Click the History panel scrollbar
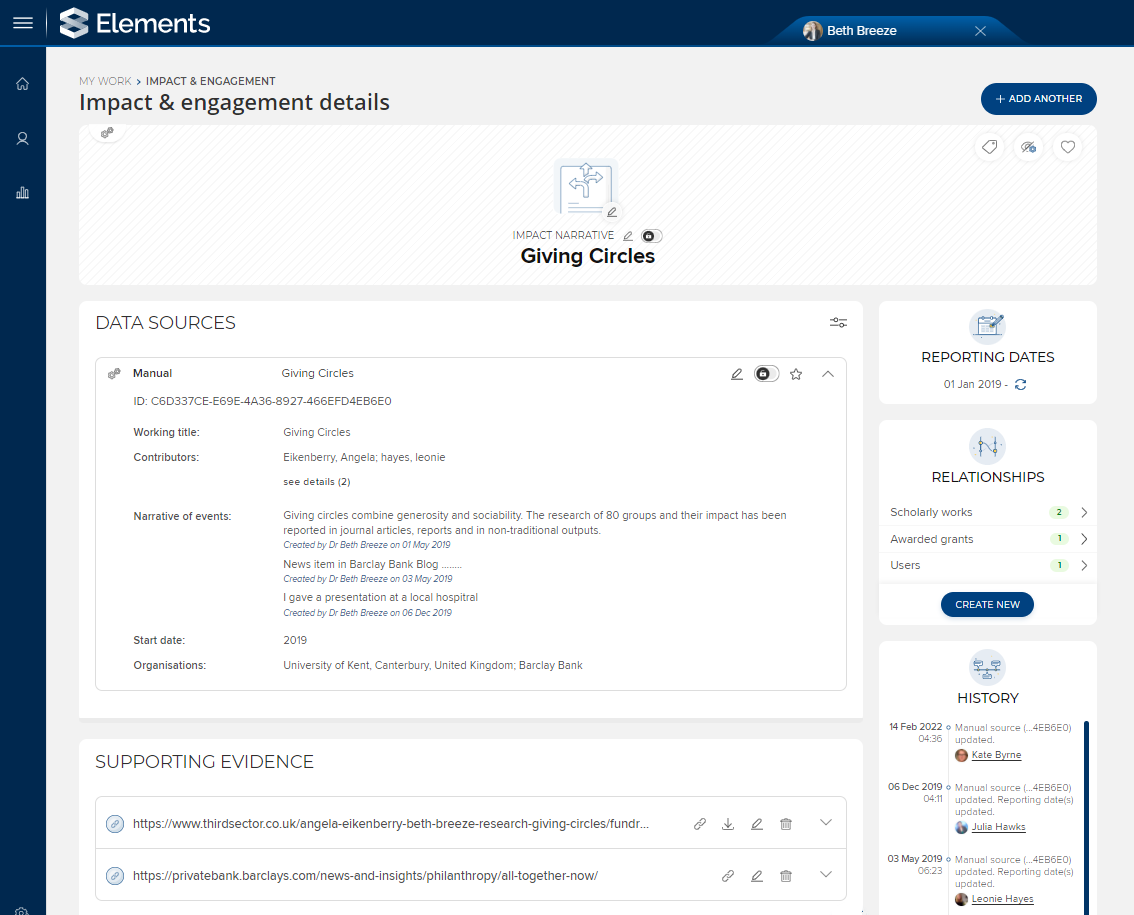Viewport: 1134px width, 915px height. click(x=1086, y=817)
